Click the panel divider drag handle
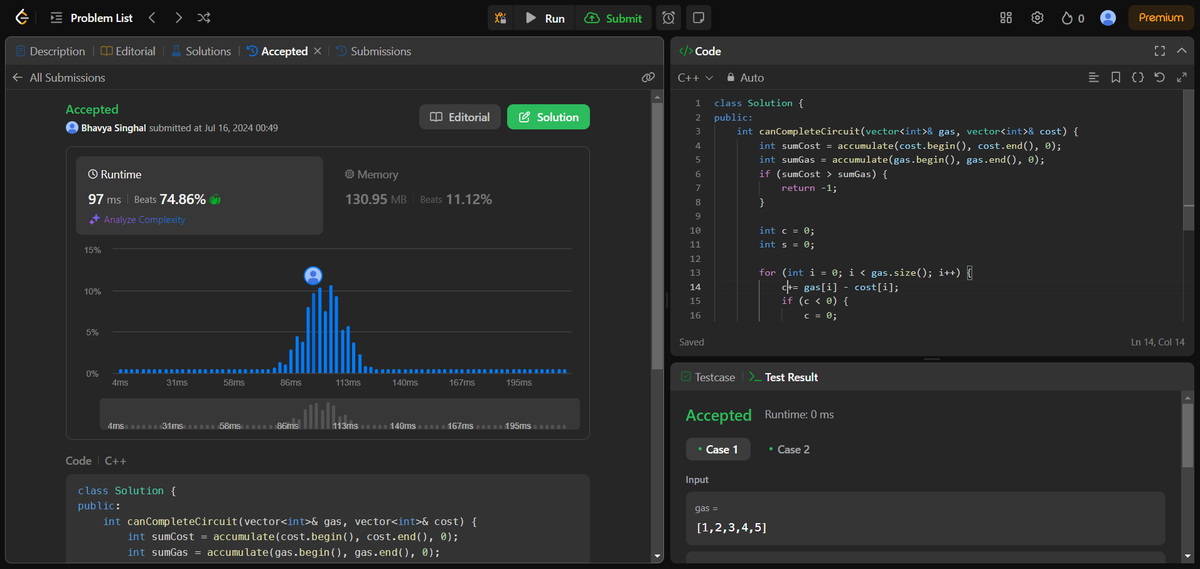1200x569 pixels. click(x=931, y=358)
